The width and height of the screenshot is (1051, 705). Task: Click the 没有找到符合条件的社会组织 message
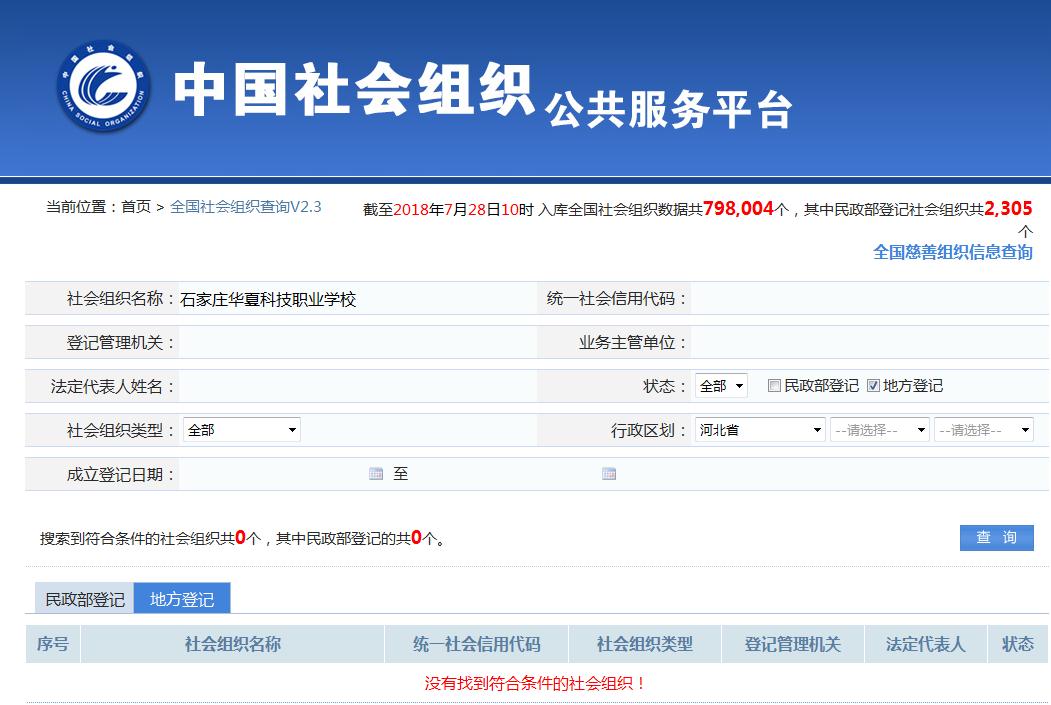pos(535,683)
